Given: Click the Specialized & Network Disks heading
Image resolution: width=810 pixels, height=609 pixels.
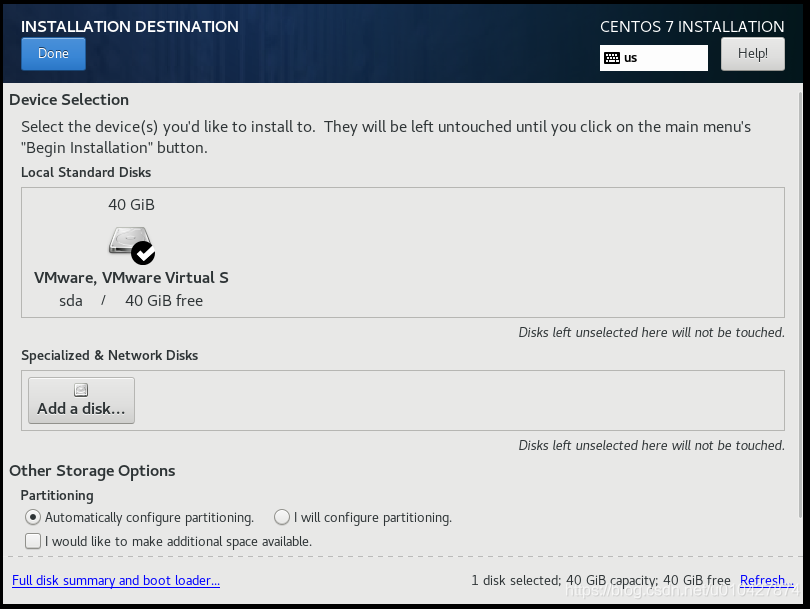Looking at the screenshot, I should click(x=110, y=355).
